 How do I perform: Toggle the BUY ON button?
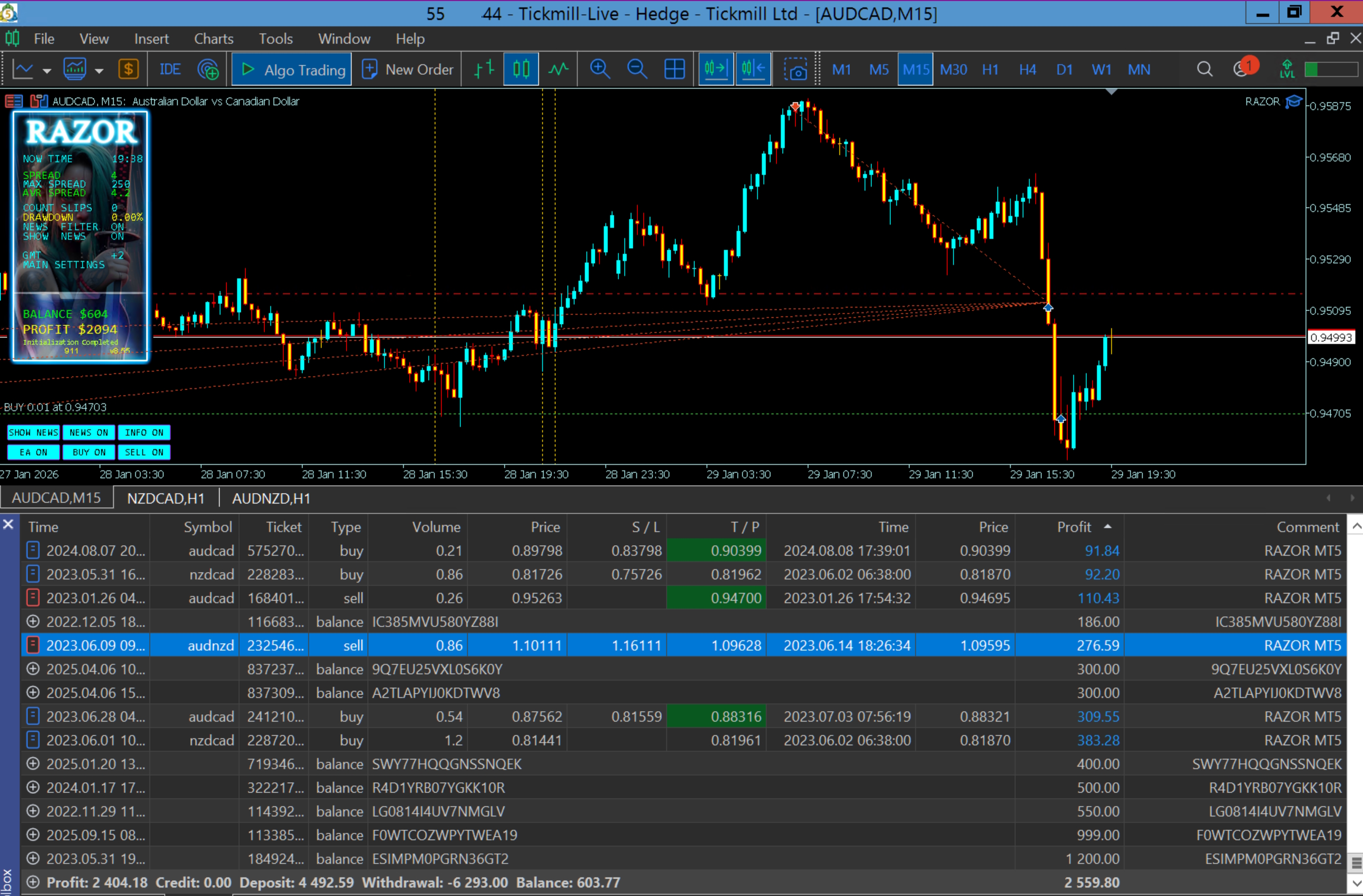click(x=89, y=452)
